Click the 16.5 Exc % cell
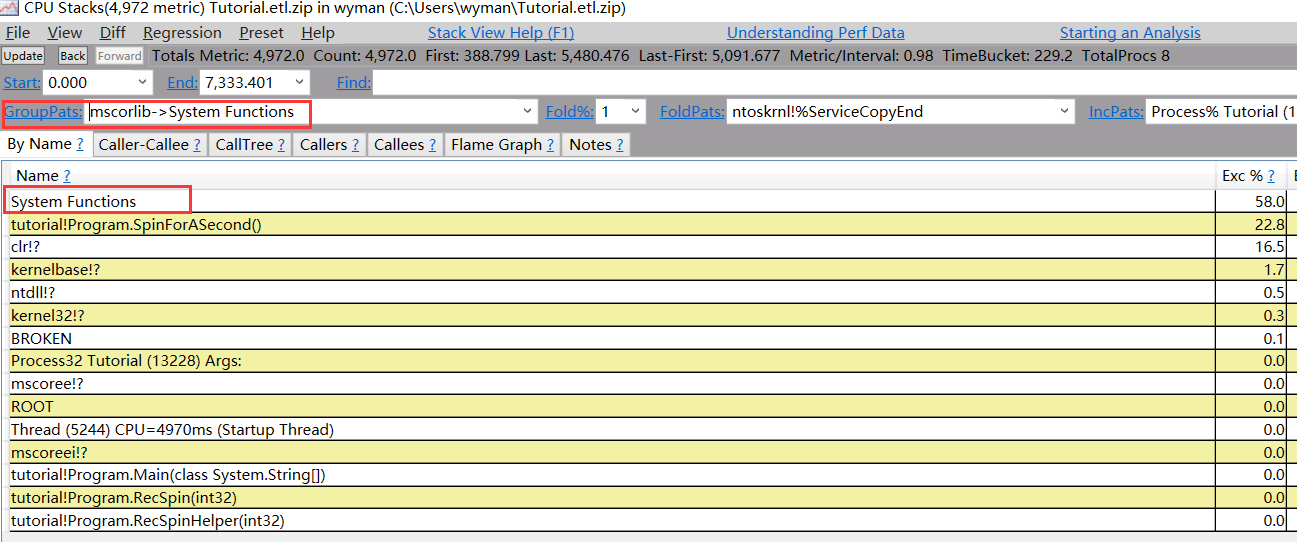The image size is (1297, 542). pos(1252,247)
